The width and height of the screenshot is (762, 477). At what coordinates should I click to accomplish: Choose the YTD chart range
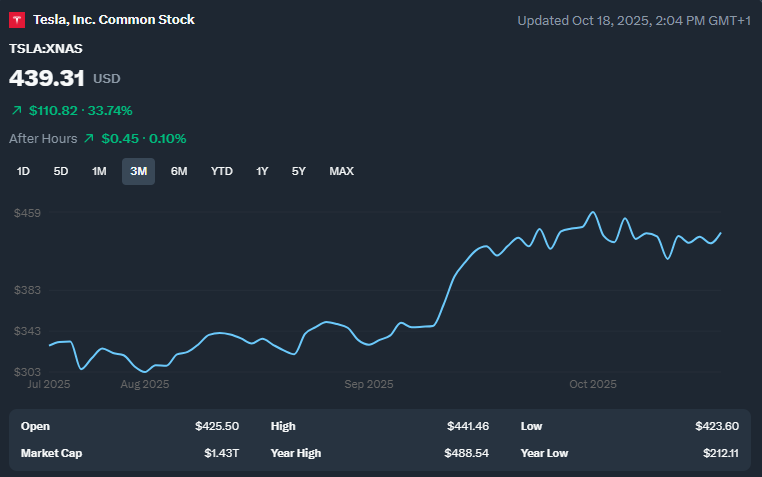pos(222,171)
